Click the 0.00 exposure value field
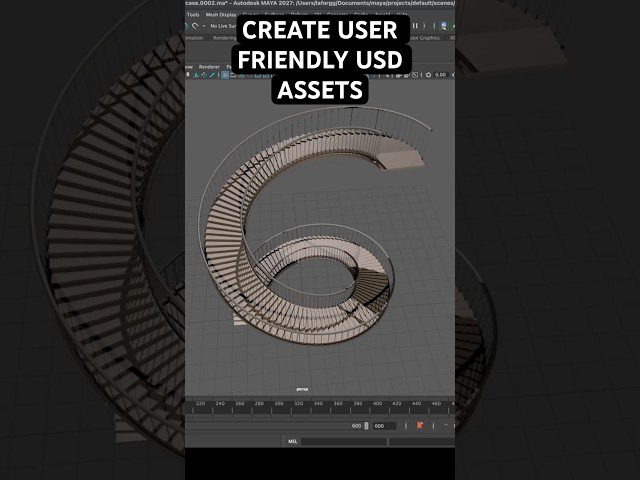This screenshot has height=480, width=640. tap(440, 75)
